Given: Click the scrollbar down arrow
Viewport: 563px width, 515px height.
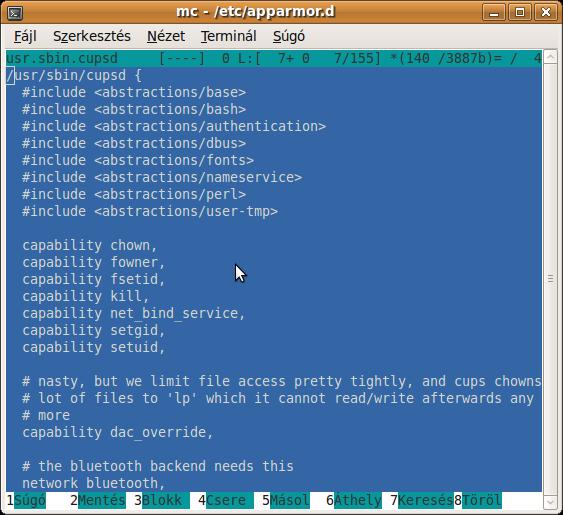Looking at the screenshot, I should coord(550,501).
